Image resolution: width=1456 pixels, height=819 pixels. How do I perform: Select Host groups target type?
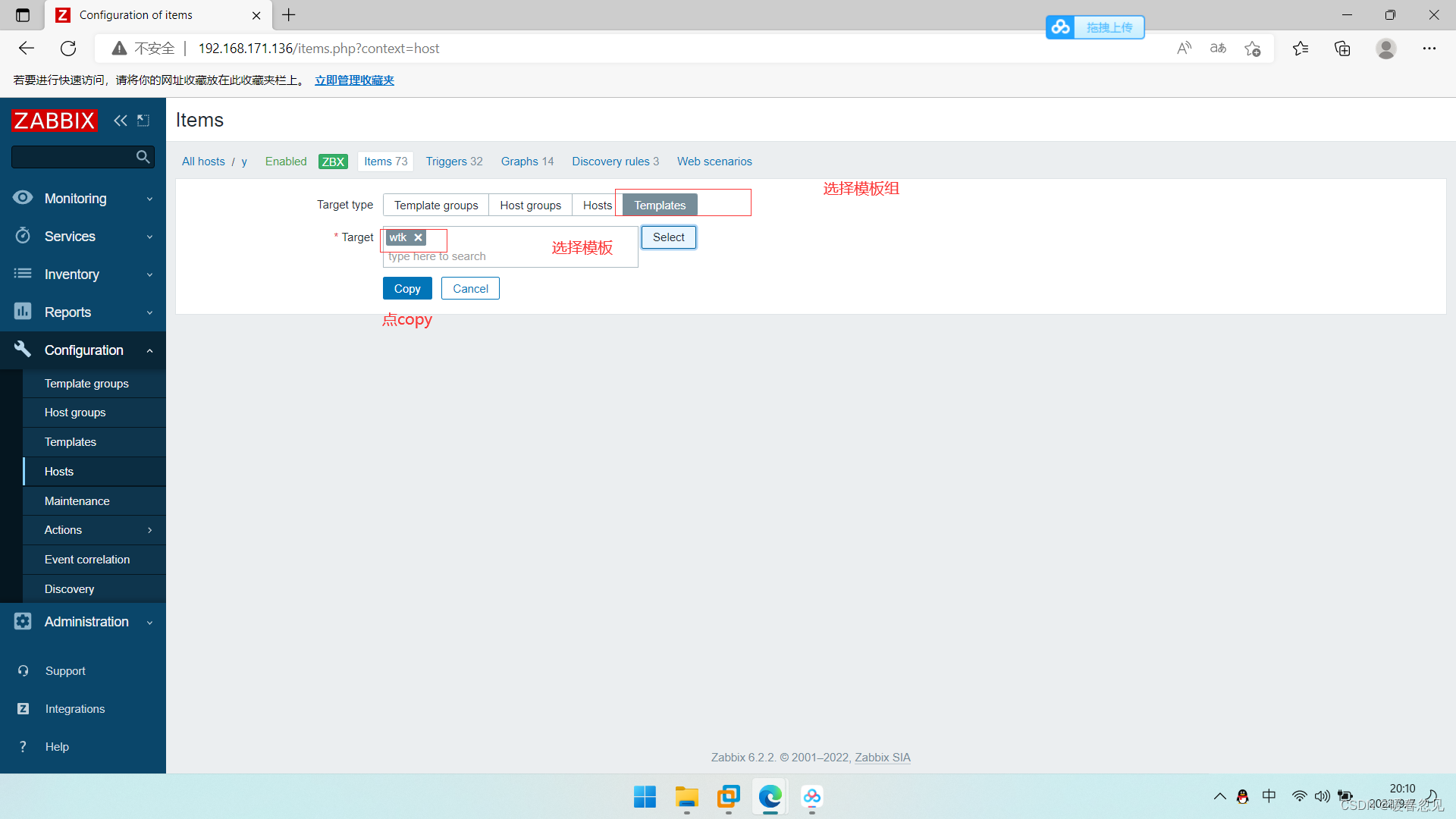[x=530, y=206]
